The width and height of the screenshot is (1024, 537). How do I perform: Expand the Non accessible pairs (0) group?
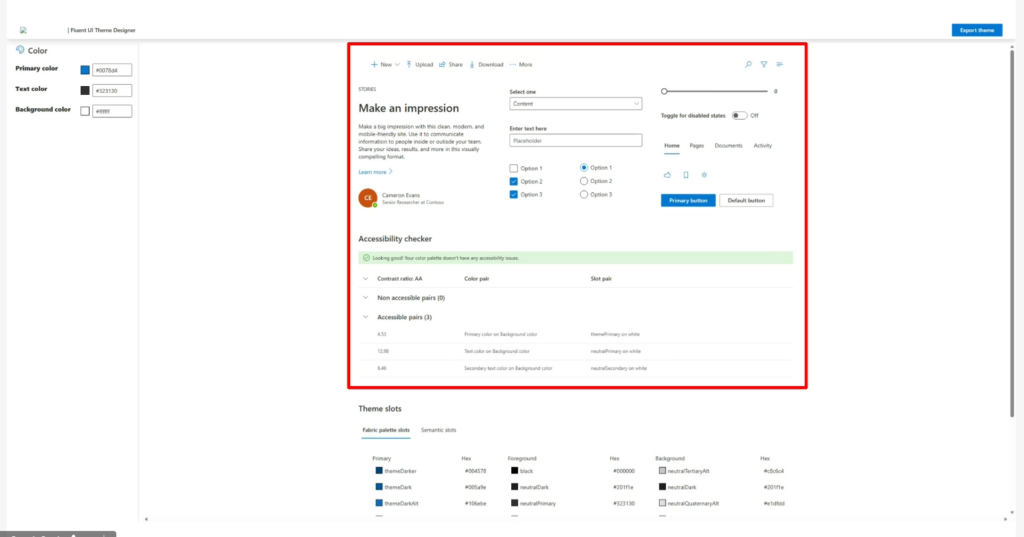(365, 297)
